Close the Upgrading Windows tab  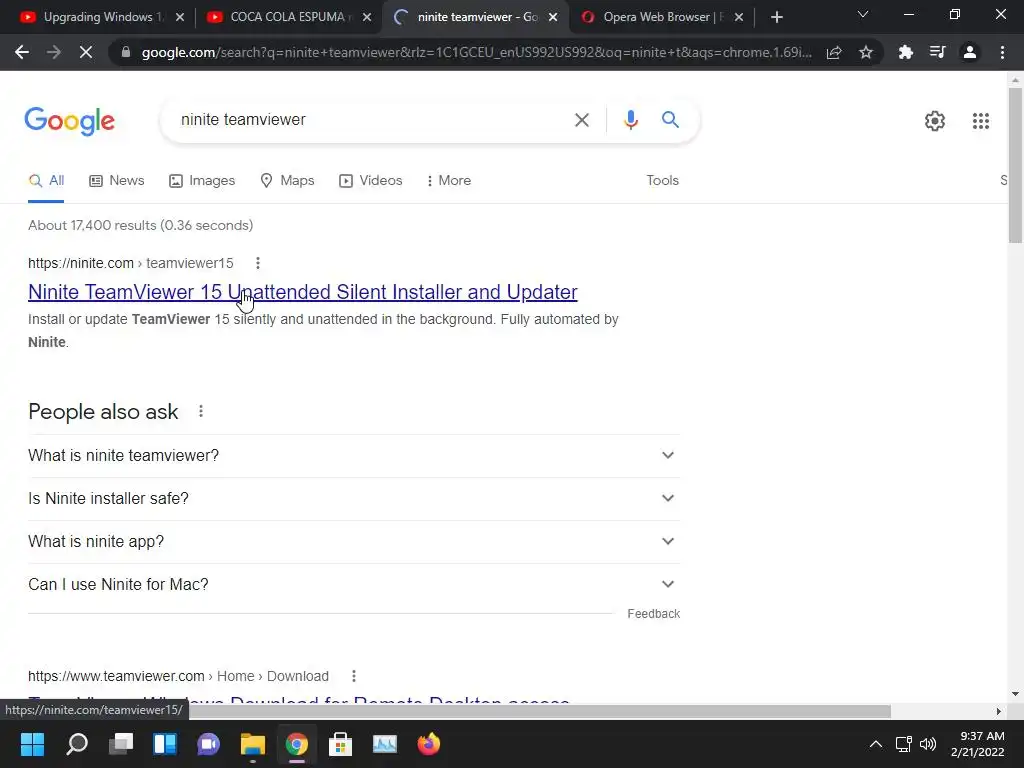pos(180,17)
